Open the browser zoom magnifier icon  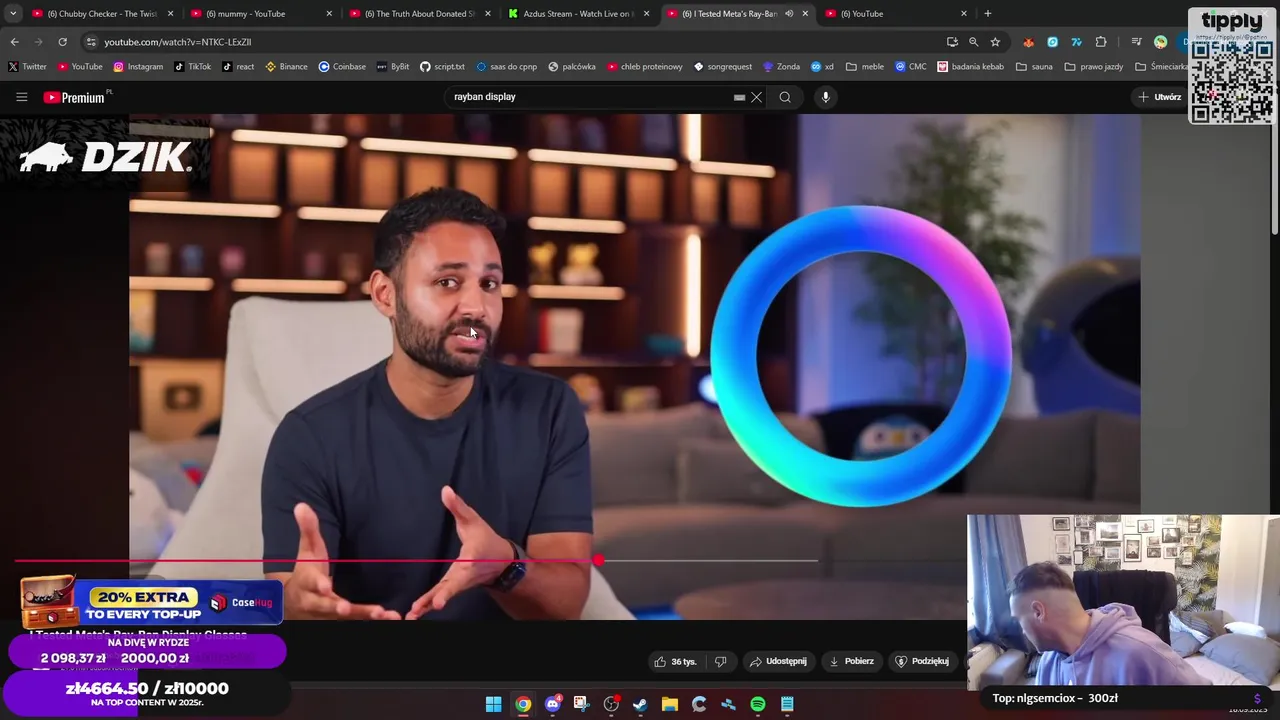pyautogui.click(x=973, y=42)
